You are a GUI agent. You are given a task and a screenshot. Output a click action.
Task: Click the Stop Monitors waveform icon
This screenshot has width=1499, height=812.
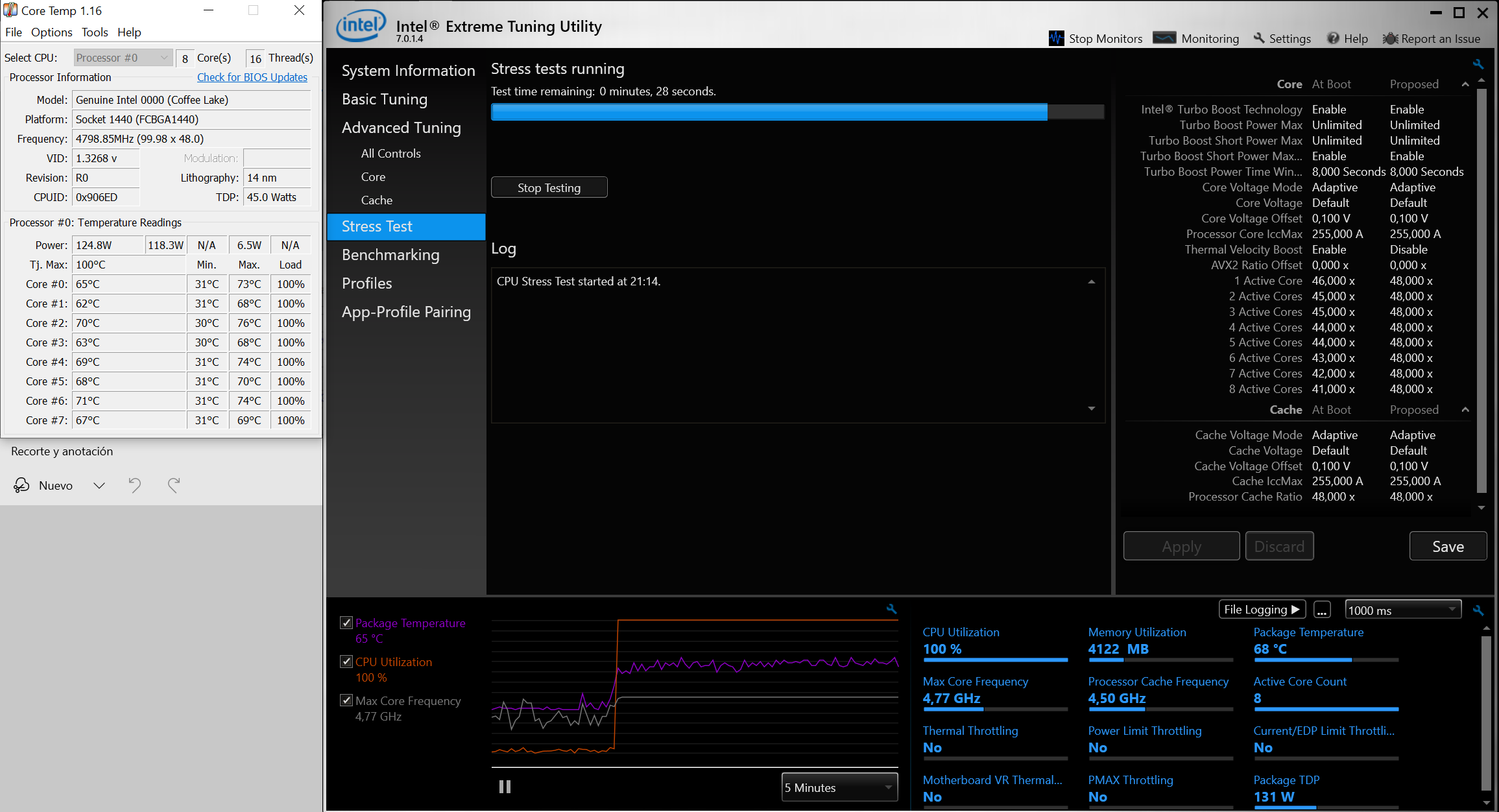pos(1056,38)
